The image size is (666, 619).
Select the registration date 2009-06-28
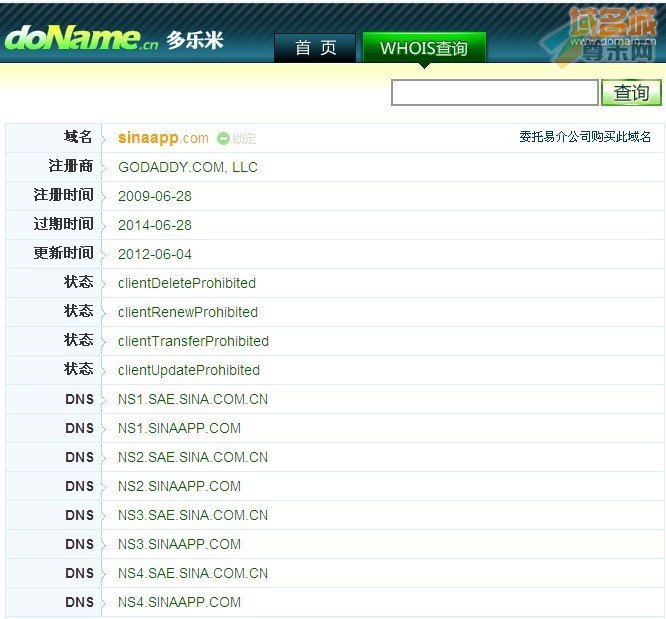pos(155,196)
